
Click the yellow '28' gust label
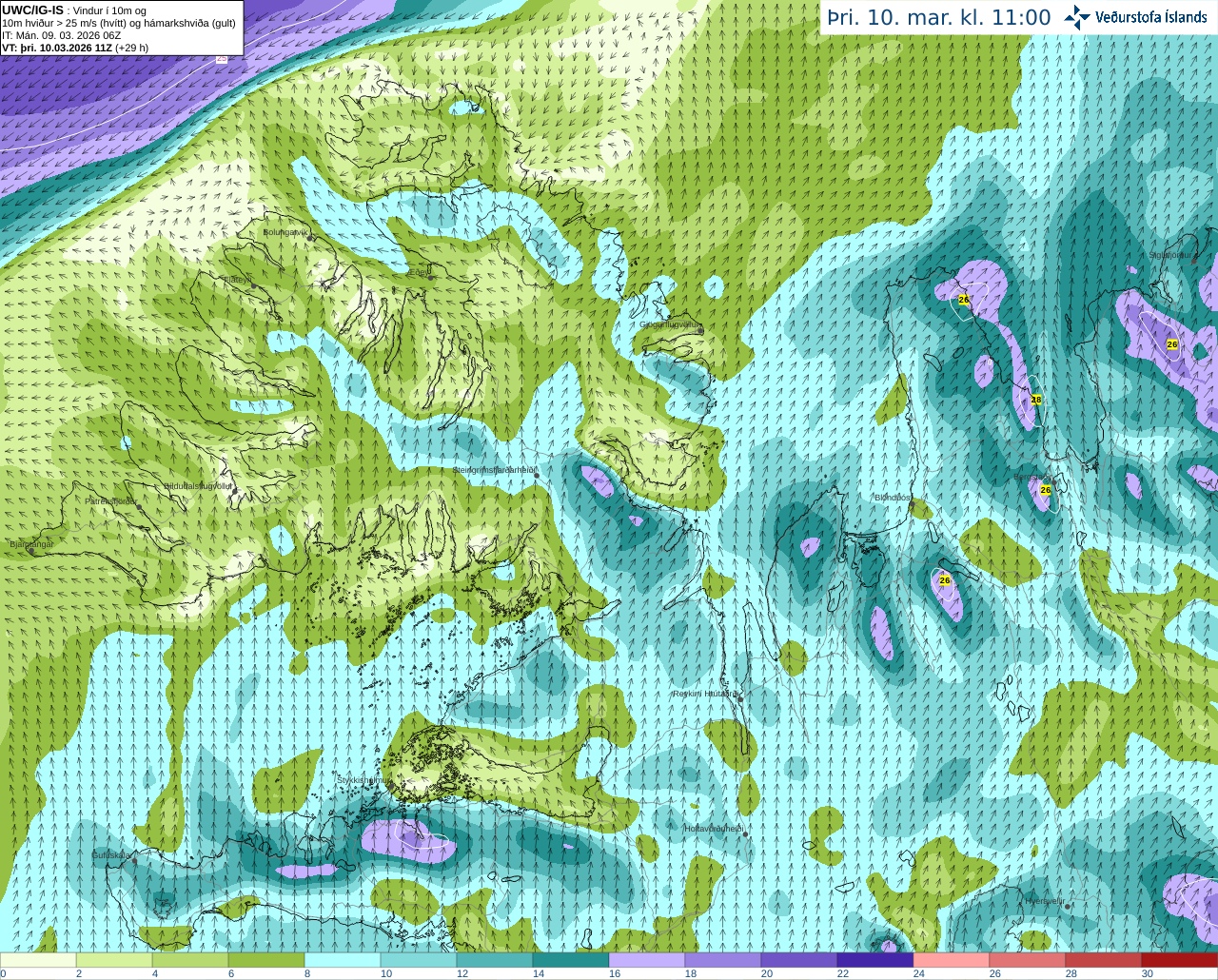click(x=1036, y=400)
